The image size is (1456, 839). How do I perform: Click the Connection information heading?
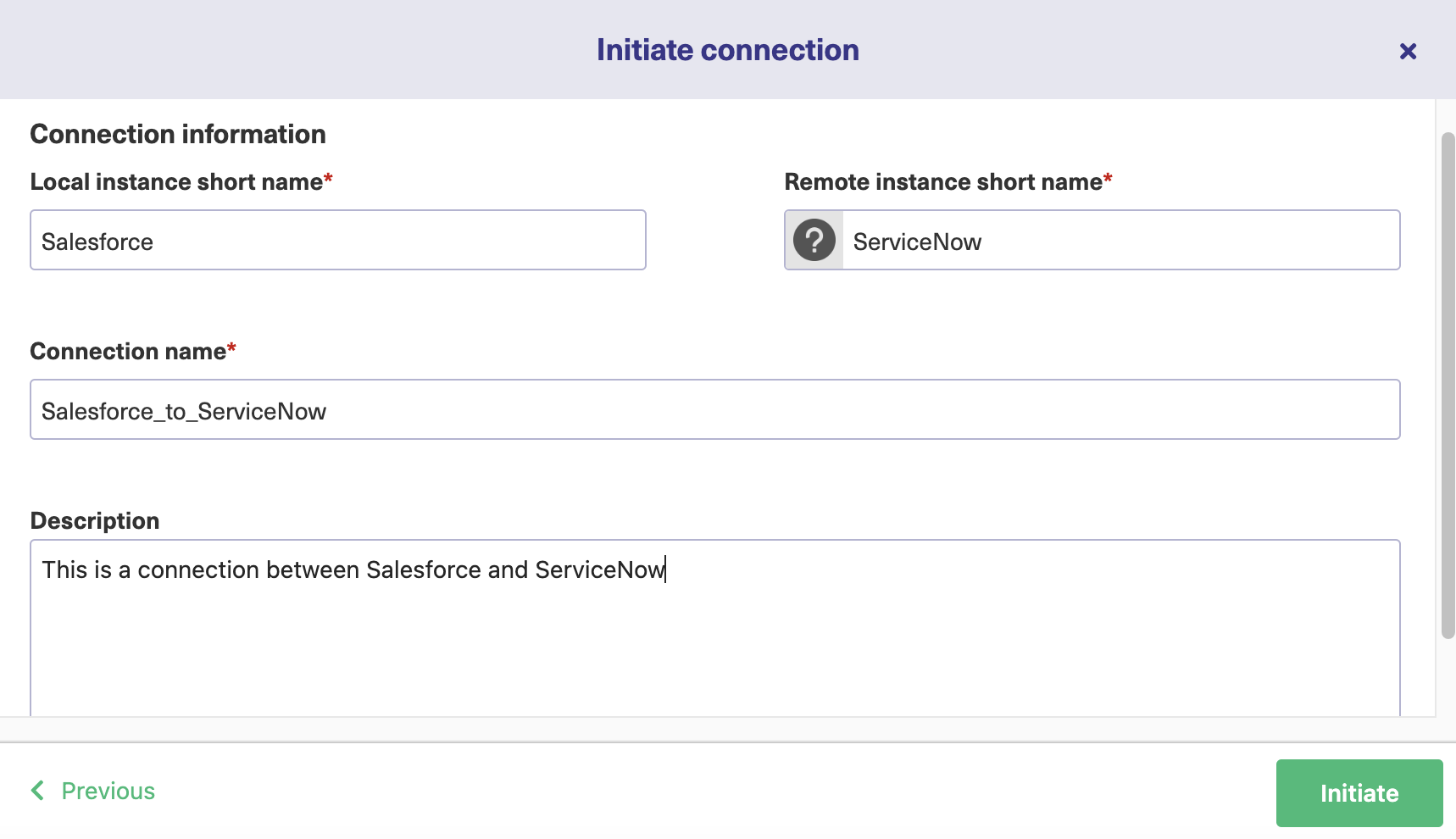(x=178, y=134)
